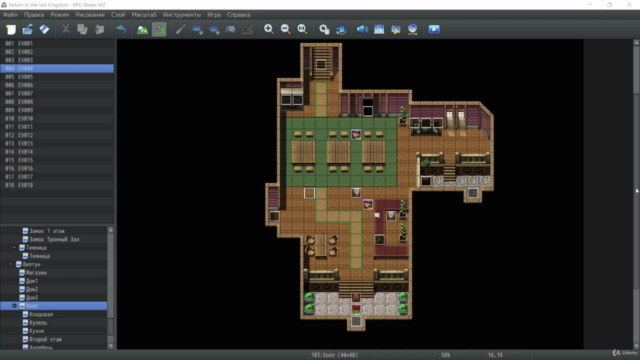Viewport: 640px width, 360px height.
Task: Click the Paste icon in the toolbar
Action: click(x=99, y=29)
